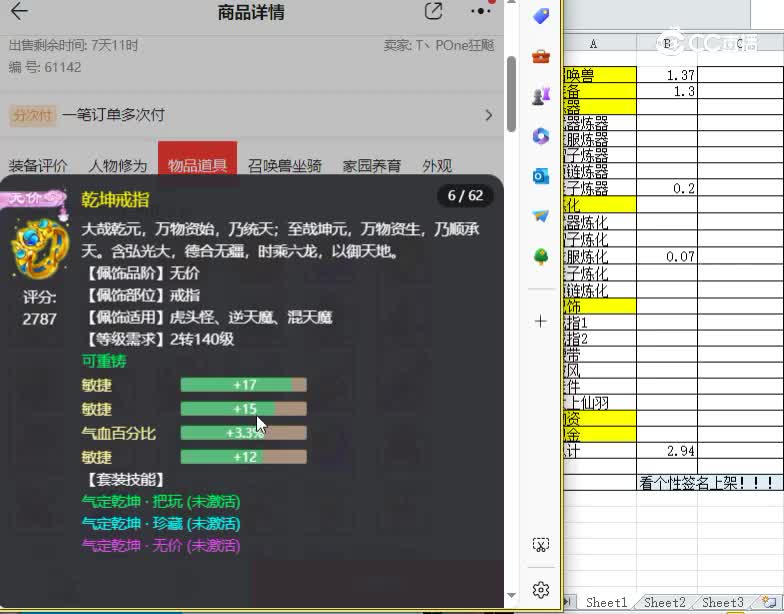The height and width of the screenshot is (614, 784).
Task: Click the 【等级需求】2转140级 line
Action: 160,340
